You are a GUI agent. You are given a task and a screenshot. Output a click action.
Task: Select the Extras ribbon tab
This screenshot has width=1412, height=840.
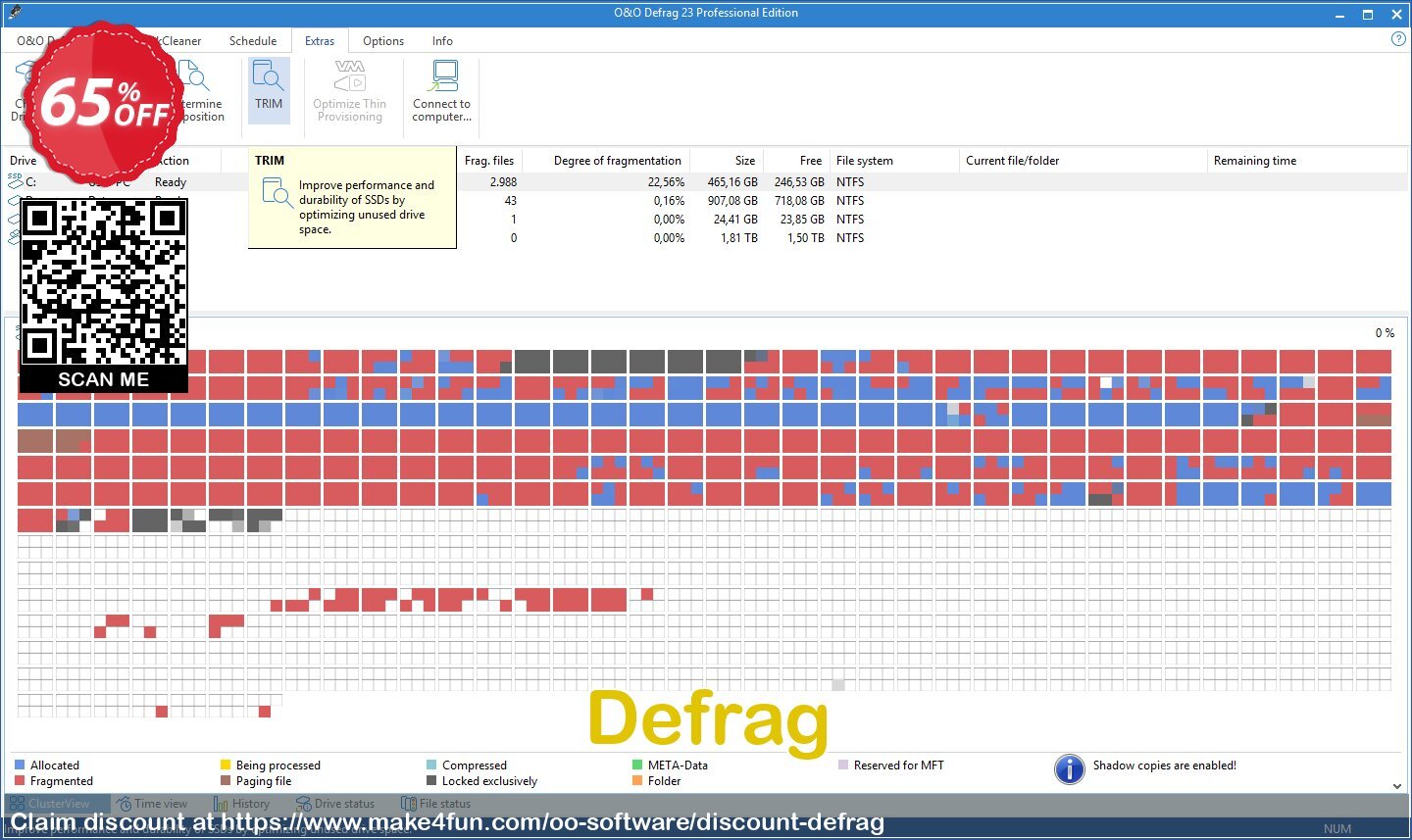tap(320, 41)
